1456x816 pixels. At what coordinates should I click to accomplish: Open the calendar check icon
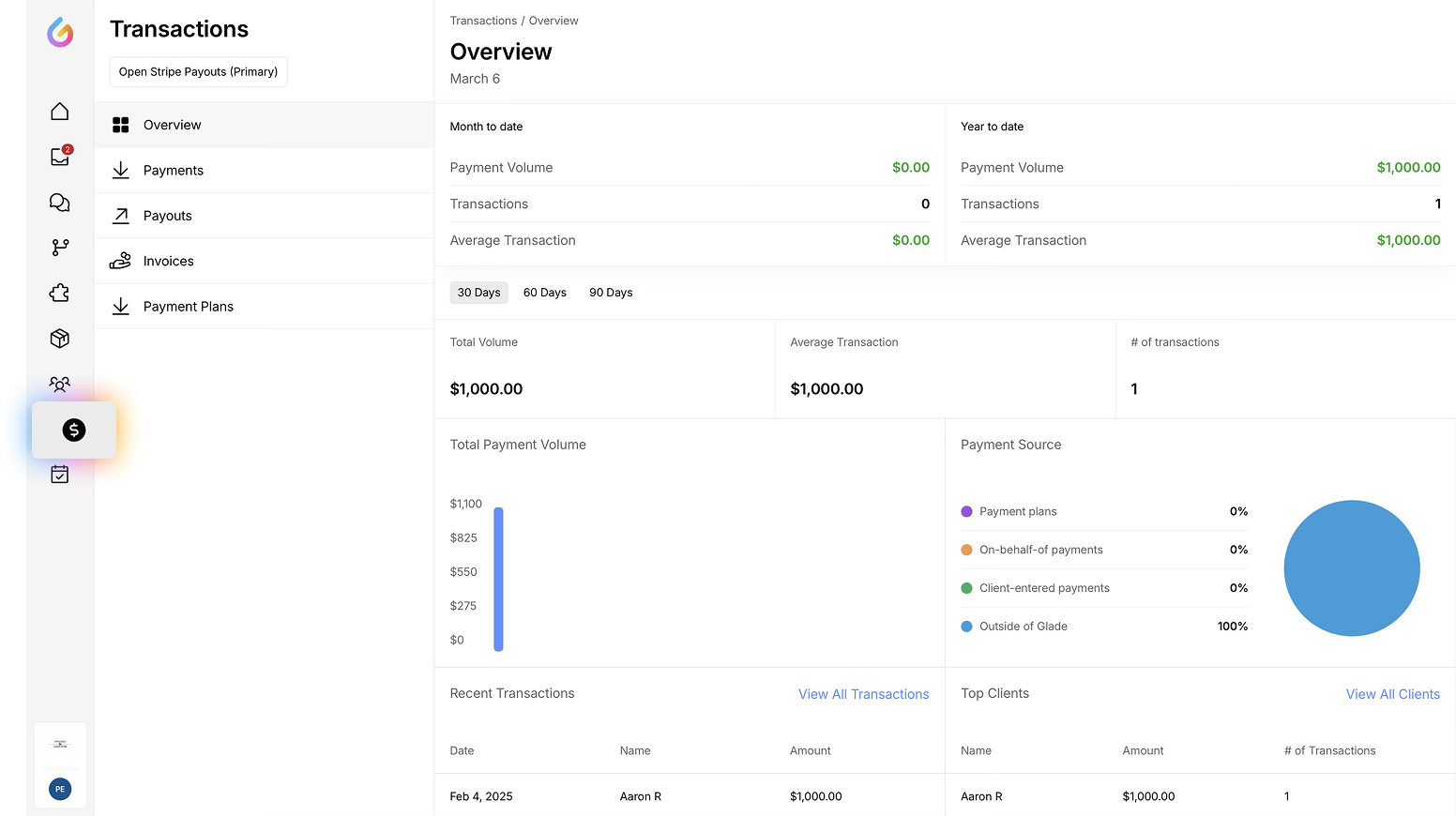[60, 475]
